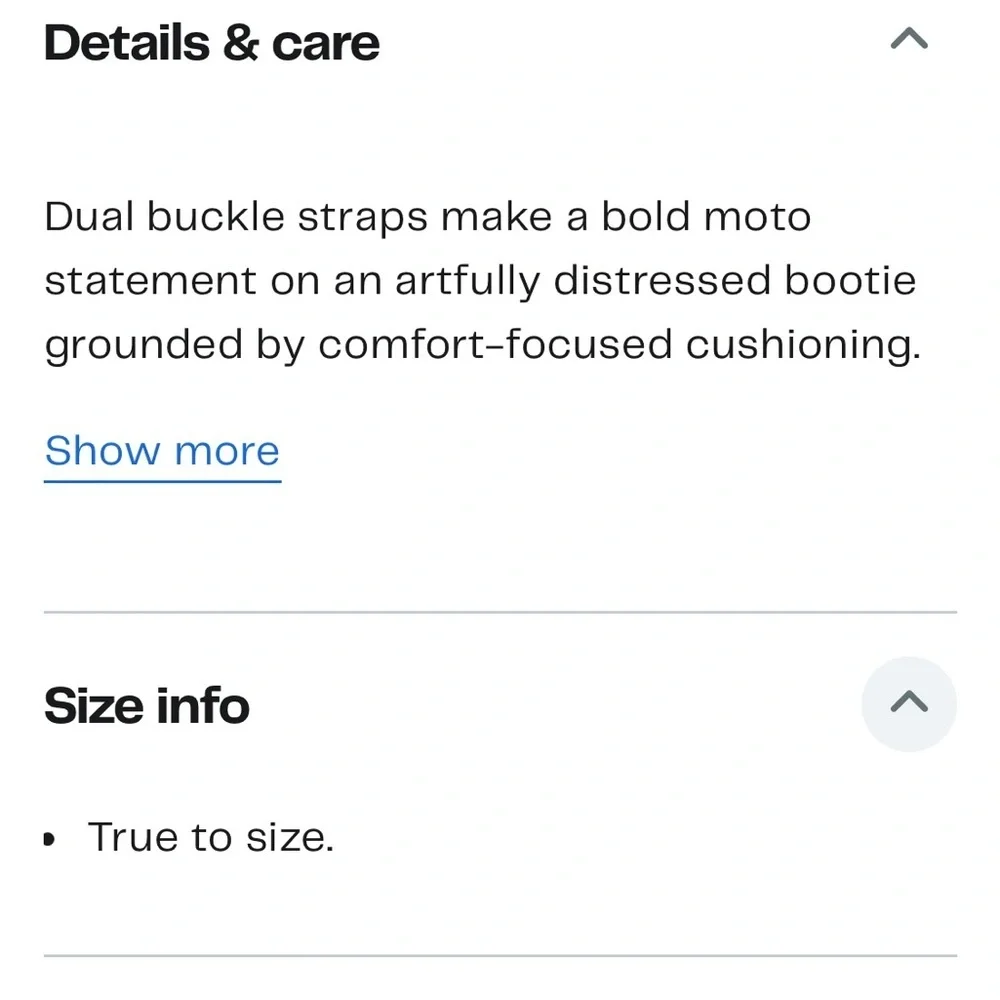Click the word bootie in the description
This screenshot has width=1000, height=1000.
[850, 281]
